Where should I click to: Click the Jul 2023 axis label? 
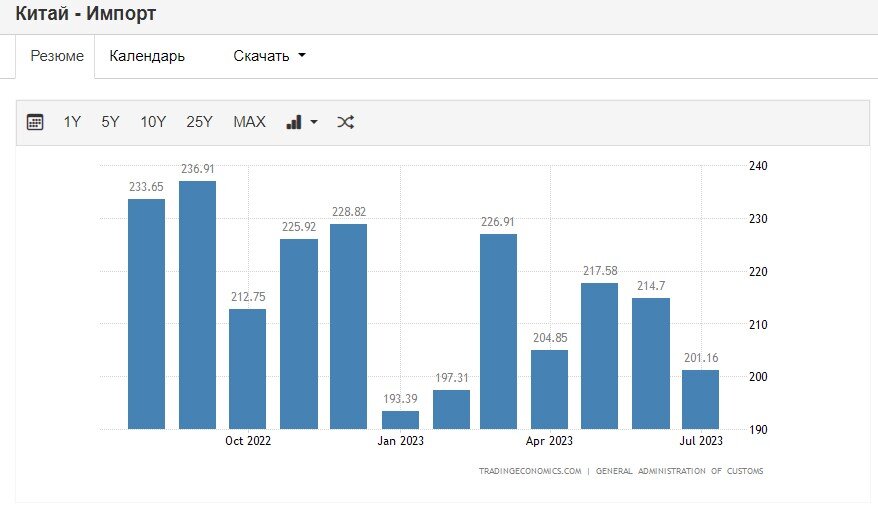point(701,441)
